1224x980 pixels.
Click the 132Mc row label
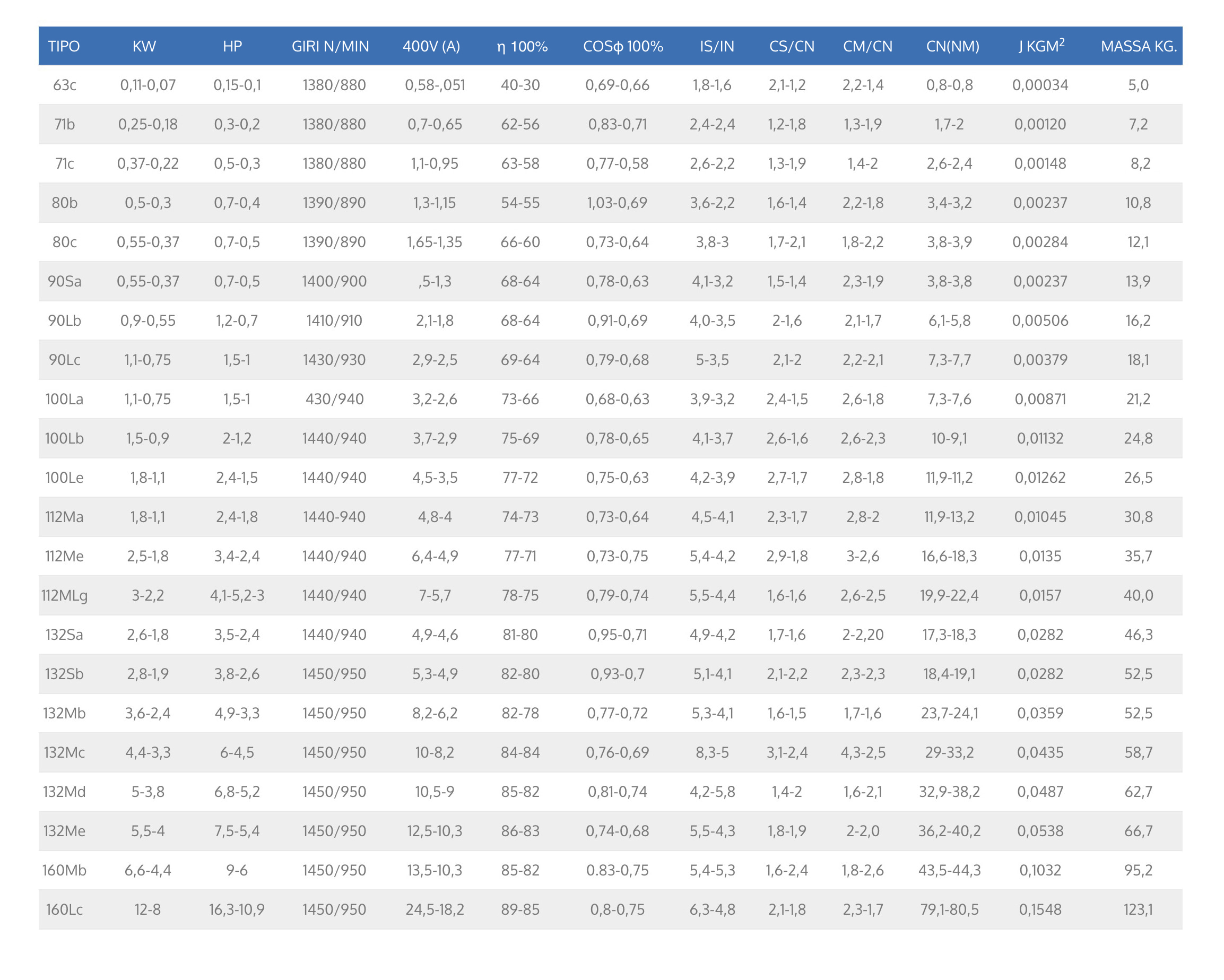pyautogui.click(x=65, y=753)
